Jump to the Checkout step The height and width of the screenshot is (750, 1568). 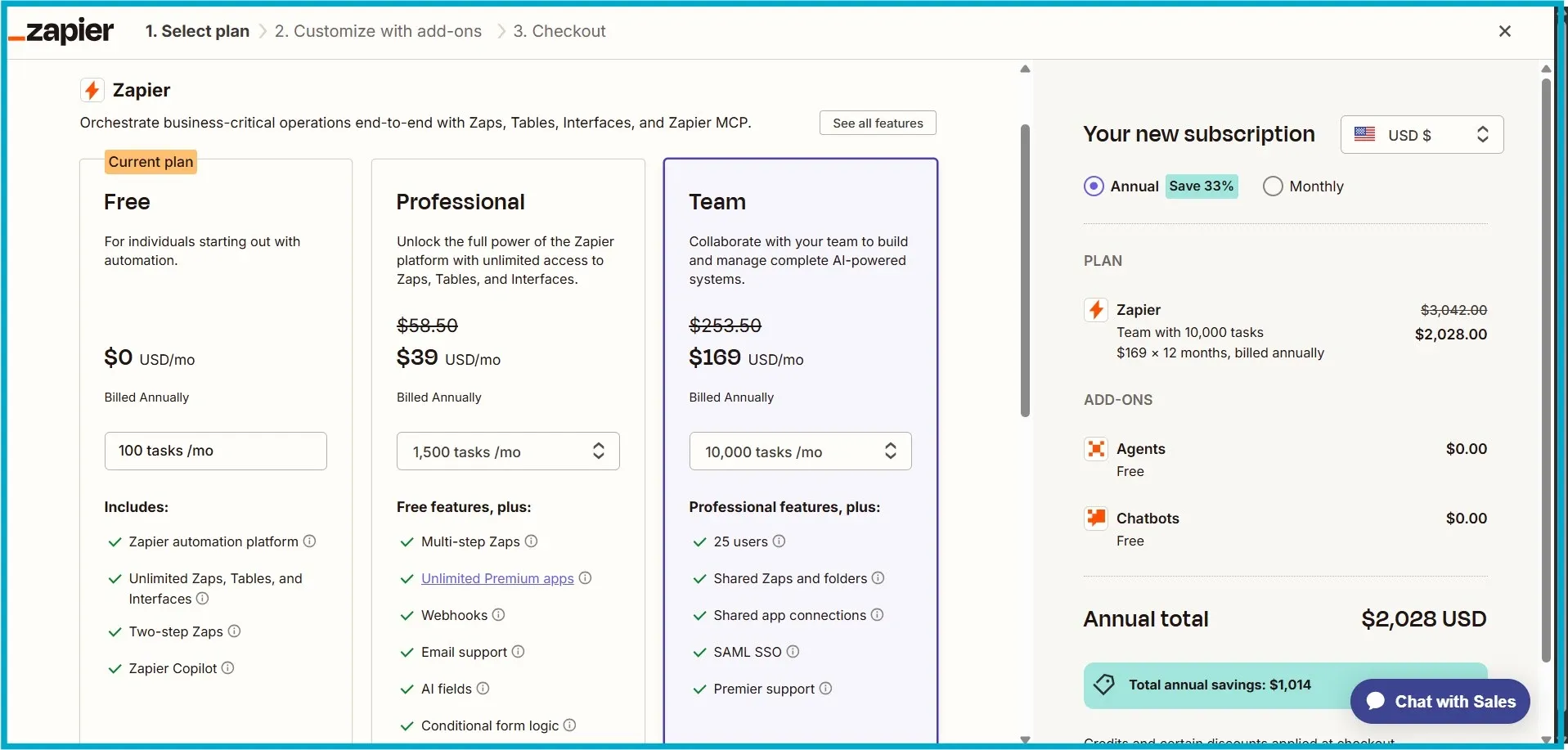pos(559,31)
